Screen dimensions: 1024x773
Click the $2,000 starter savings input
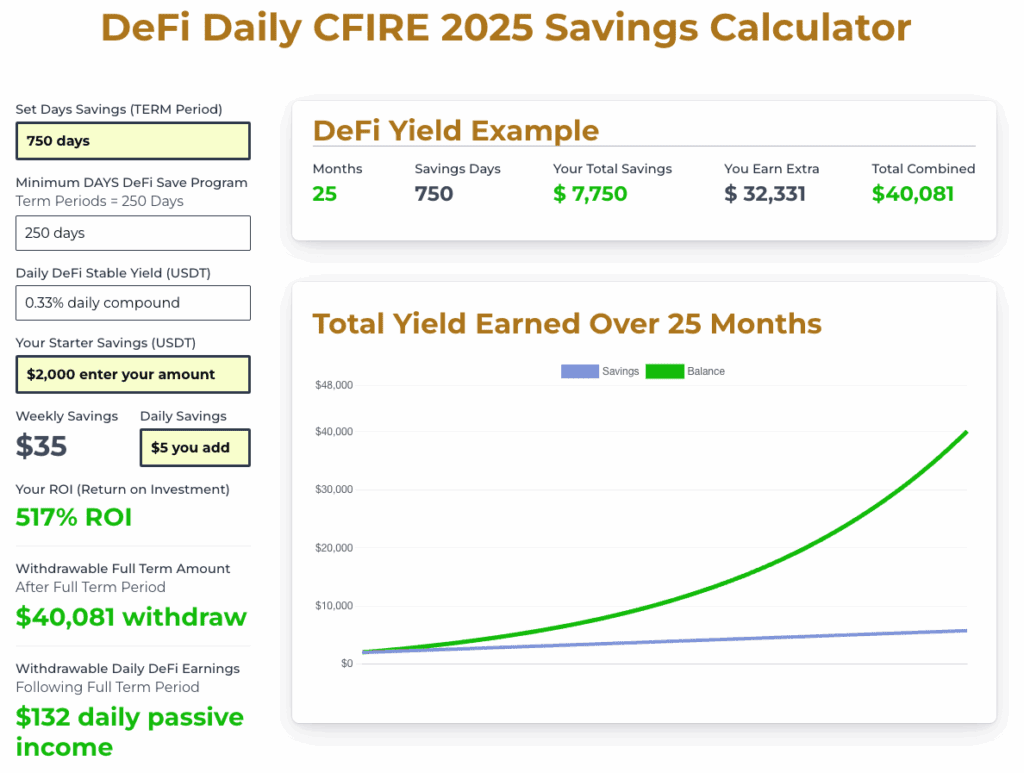click(133, 375)
